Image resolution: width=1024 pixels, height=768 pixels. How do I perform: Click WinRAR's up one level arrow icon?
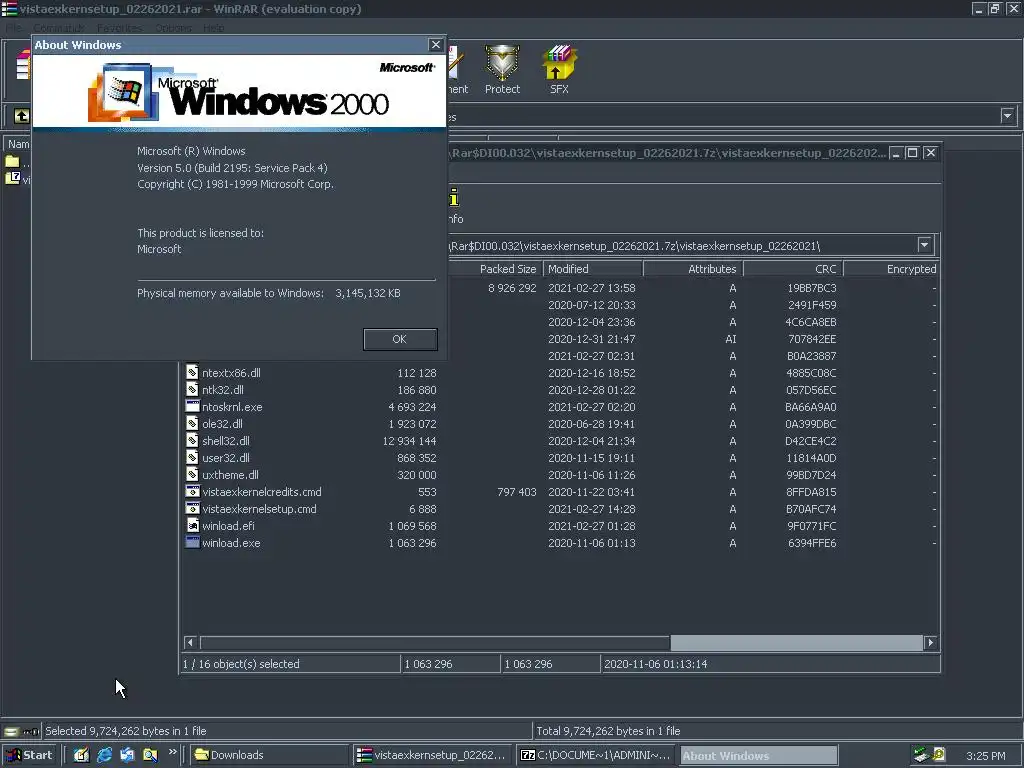22,116
